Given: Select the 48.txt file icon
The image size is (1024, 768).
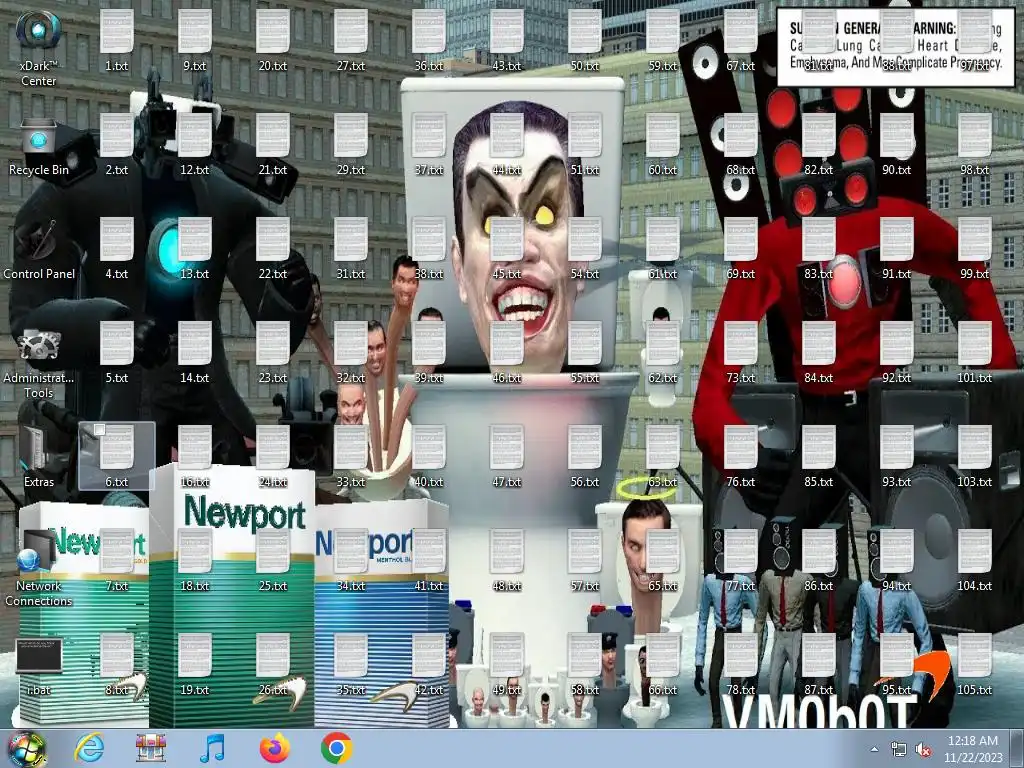Looking at the screenshot, I should pos(507,552).
